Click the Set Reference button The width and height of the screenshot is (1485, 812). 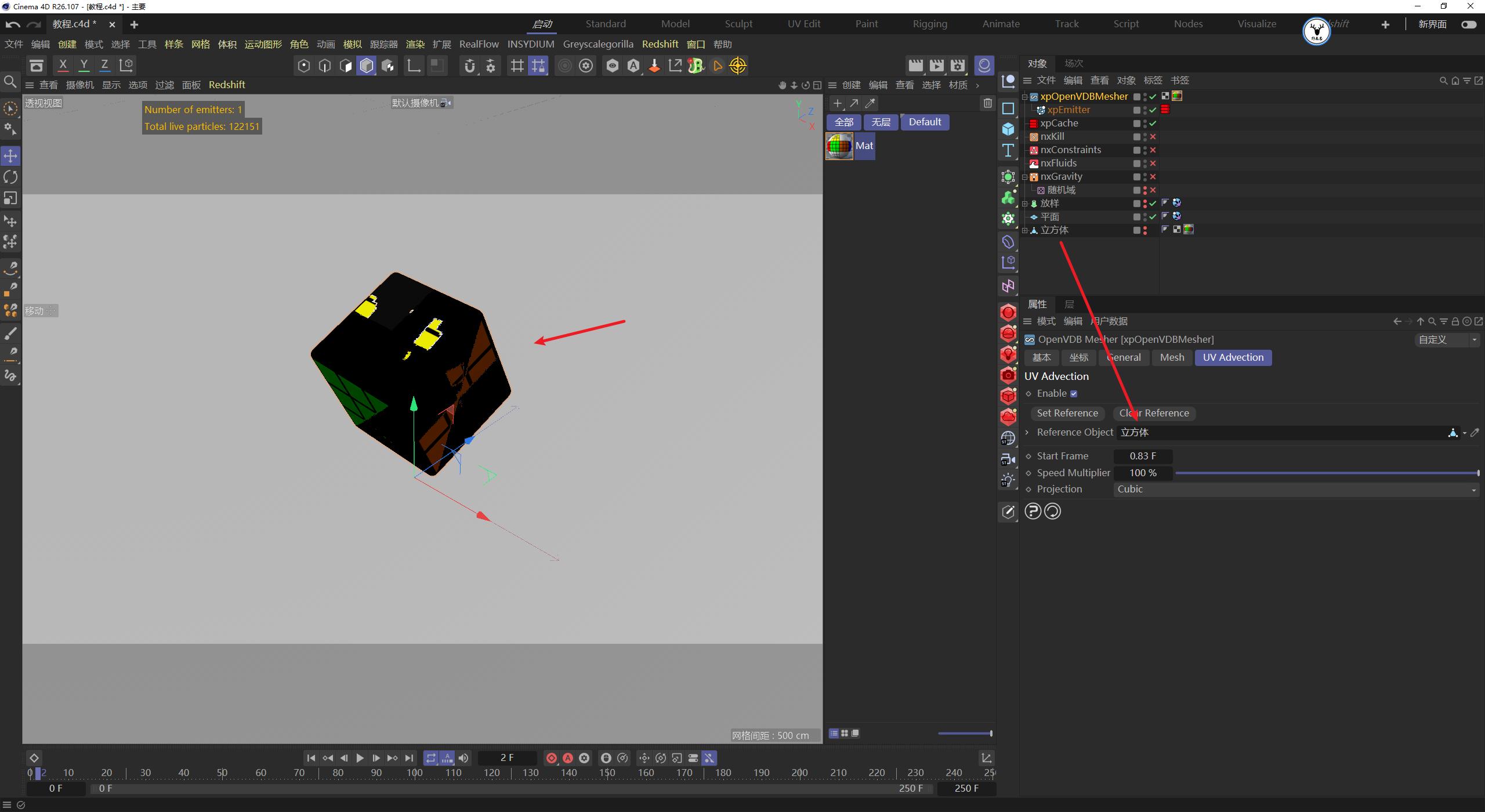[x=1067, y=413]
